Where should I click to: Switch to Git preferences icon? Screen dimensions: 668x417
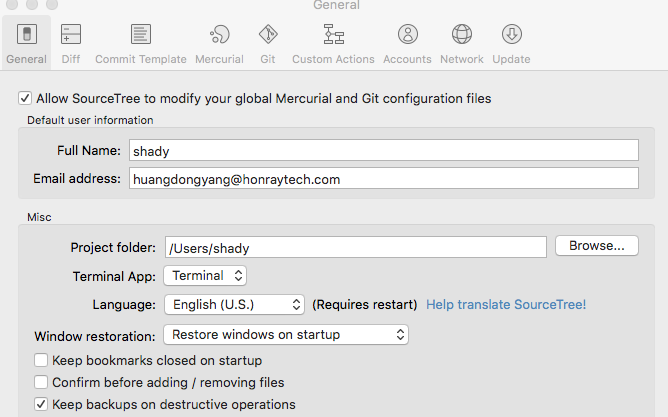click(x=268, y=35)
